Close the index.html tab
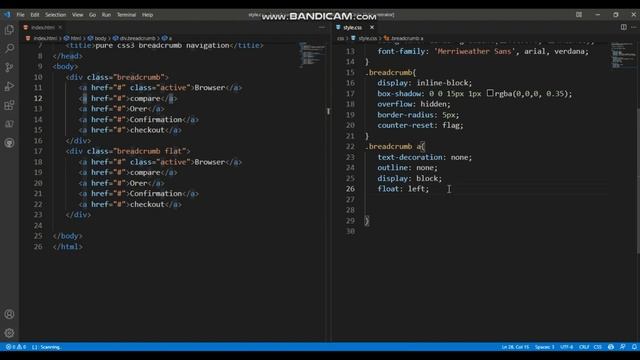 pyautogui.click(x=60, y=27)
